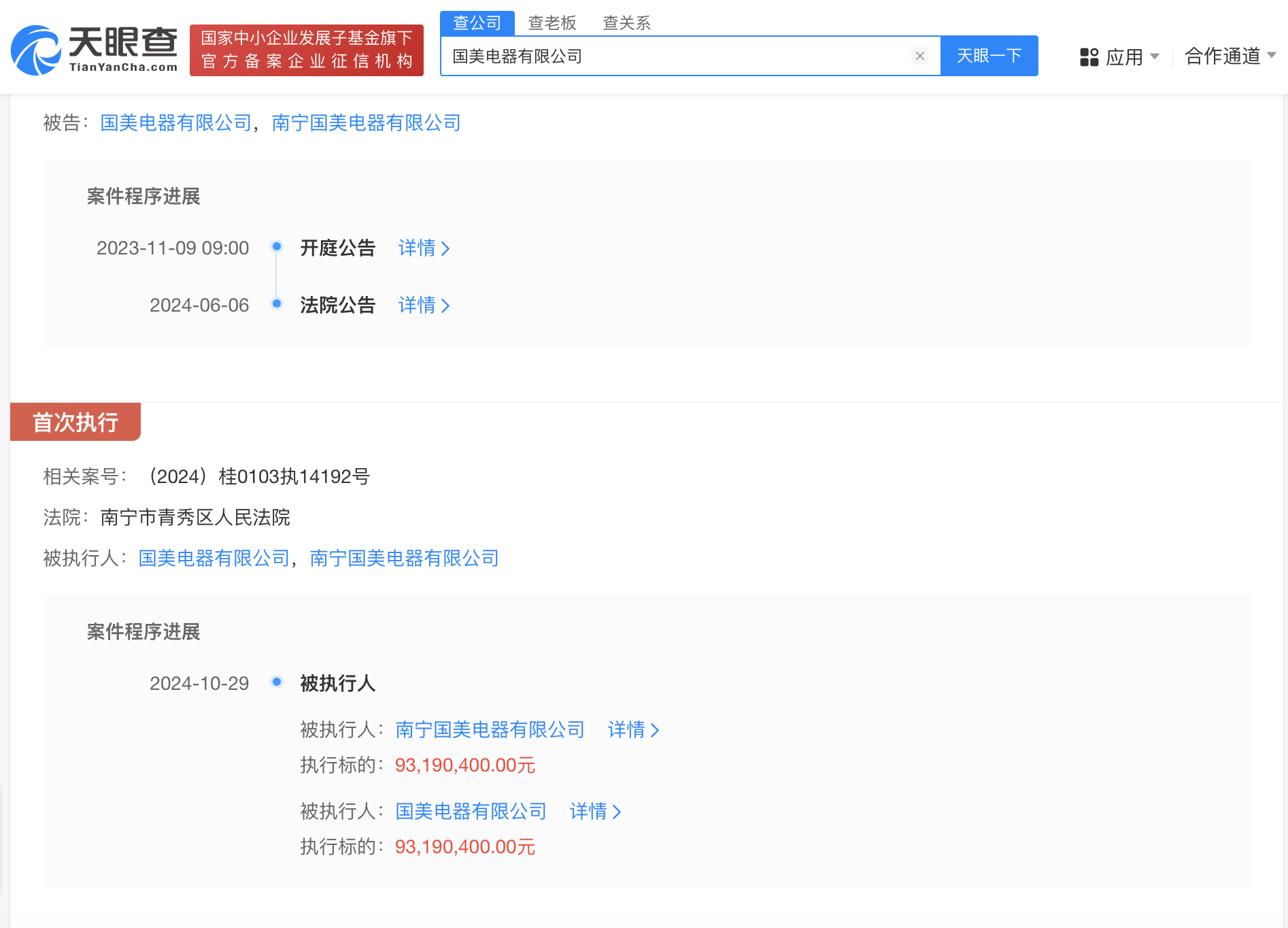Select the case number (2024)桂0103执14192号
This screenshot has height=928, width=1288.
click(x=258, y=476)
